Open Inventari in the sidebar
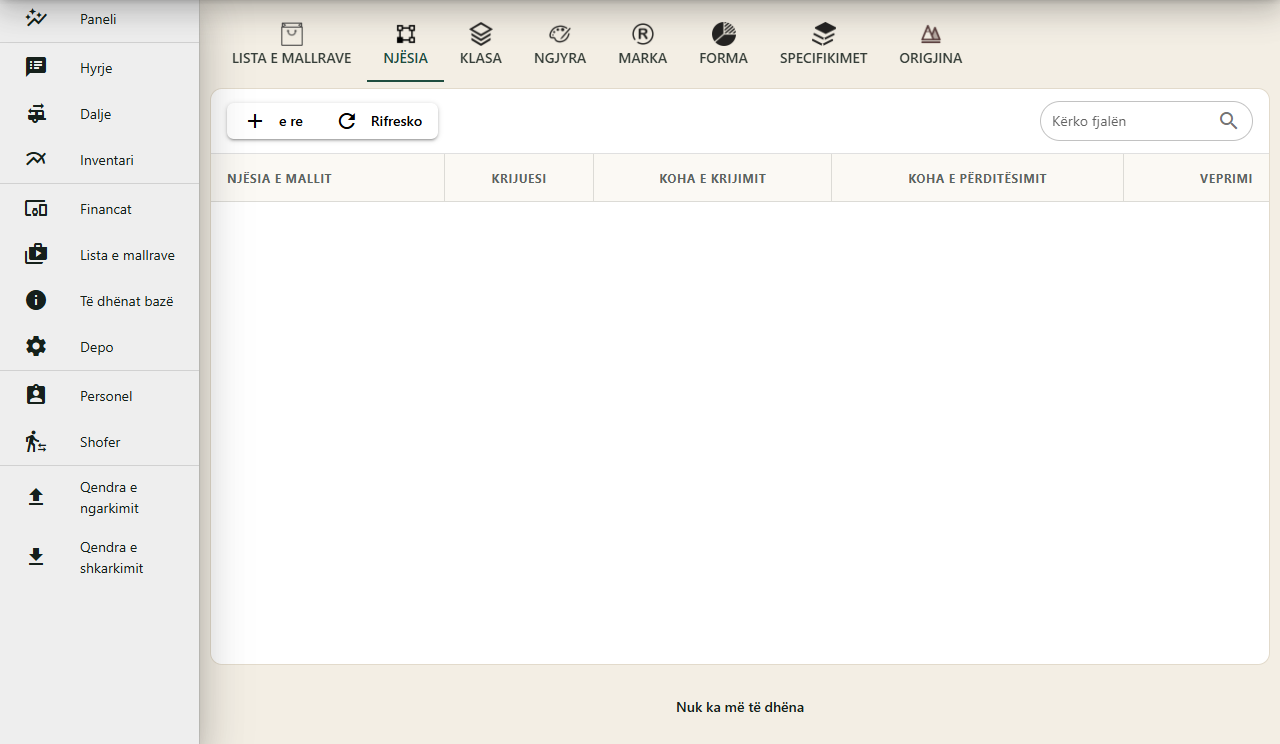 pos(99,160)
